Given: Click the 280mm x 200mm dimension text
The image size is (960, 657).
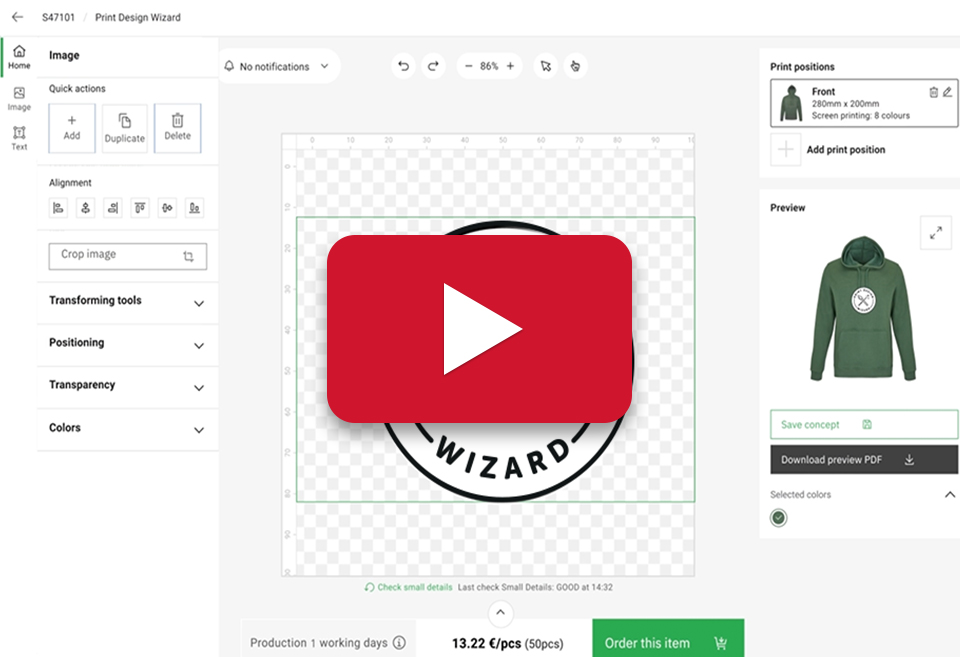Looking at the screenshot, I should 846,103.
